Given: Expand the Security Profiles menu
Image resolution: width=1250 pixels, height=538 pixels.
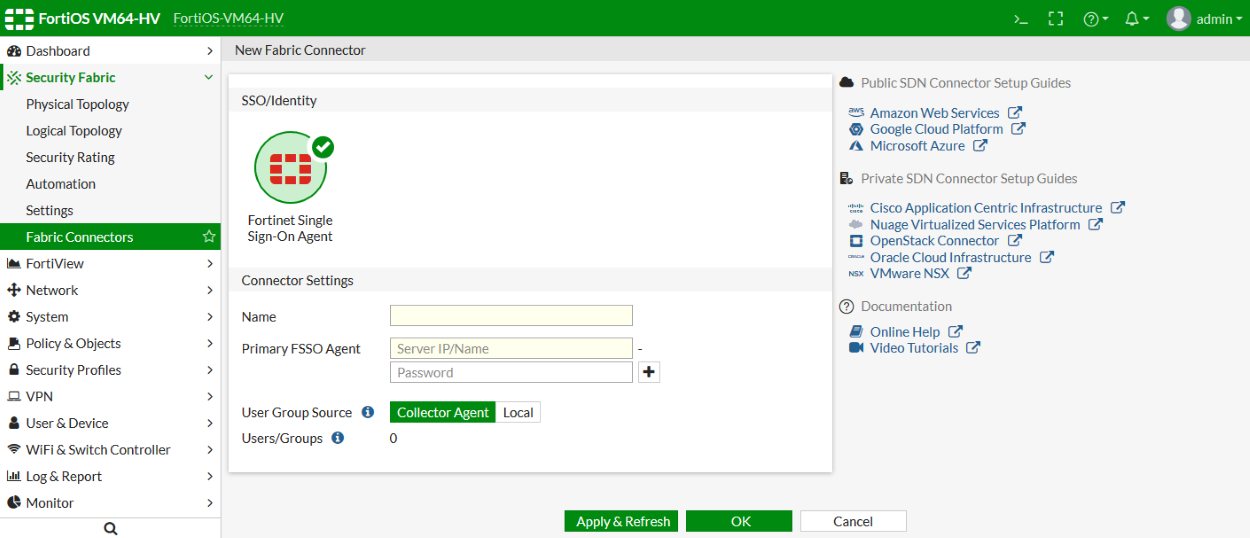Looking at the screenshot, I should point(110,370).
